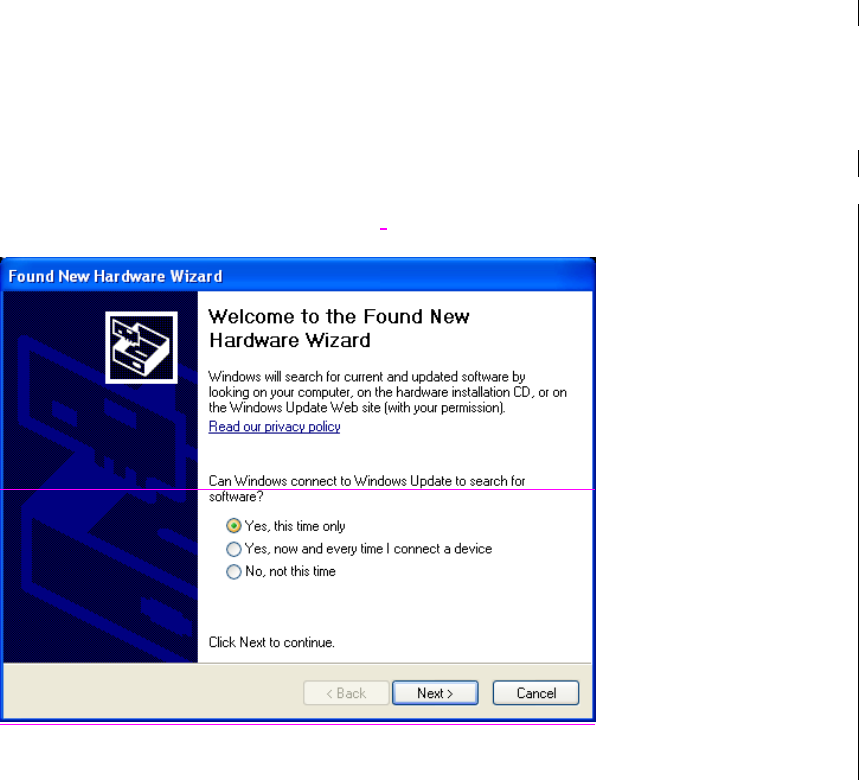The width and height of the screenshot is (859, 780).
Task: Click the 'Windows will search for current' paragraph
Action: (x=387, y=392)
